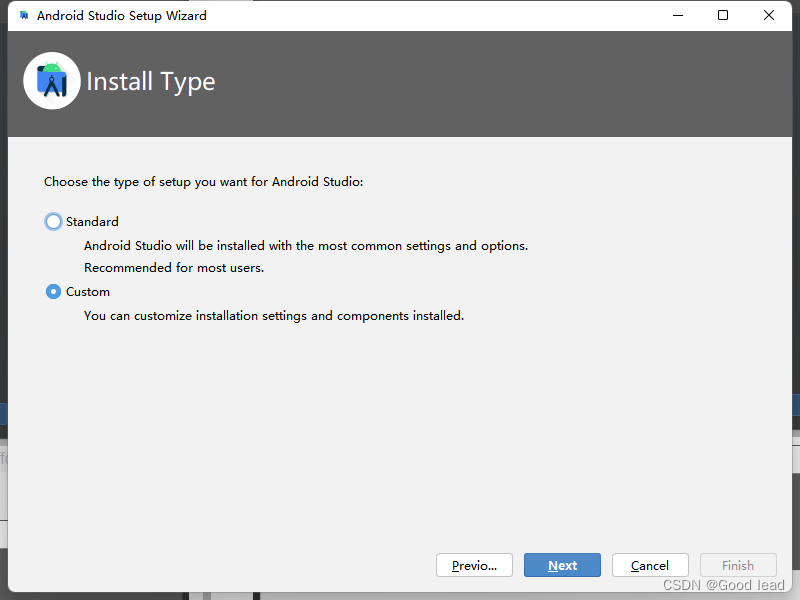The height and width of the screenshot is (600, 800).
Task: Click the 'Android Studio Setup Wizard' window title
Action: [x=122, y=16]
